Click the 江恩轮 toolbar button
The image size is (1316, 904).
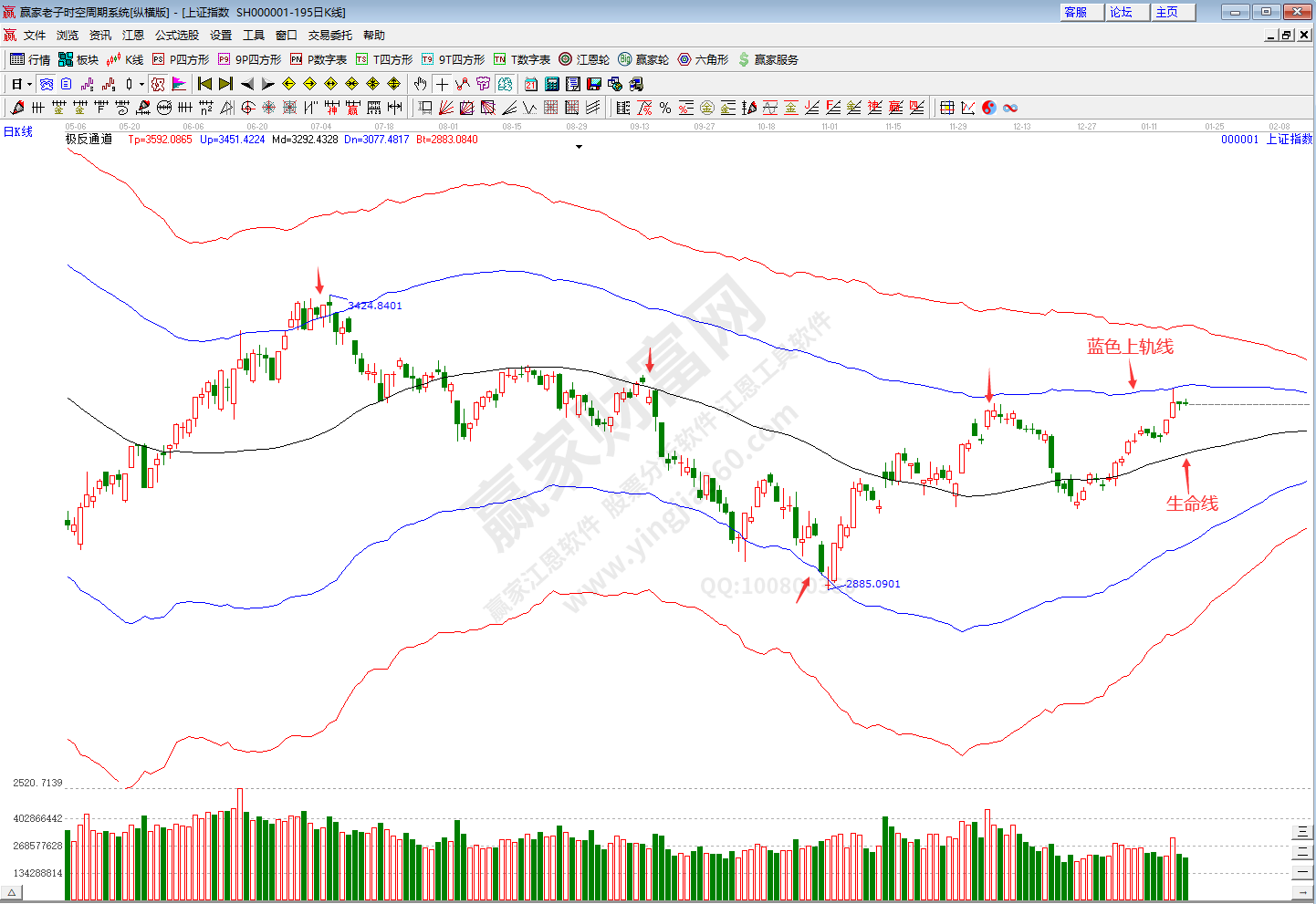coord(584,59)
